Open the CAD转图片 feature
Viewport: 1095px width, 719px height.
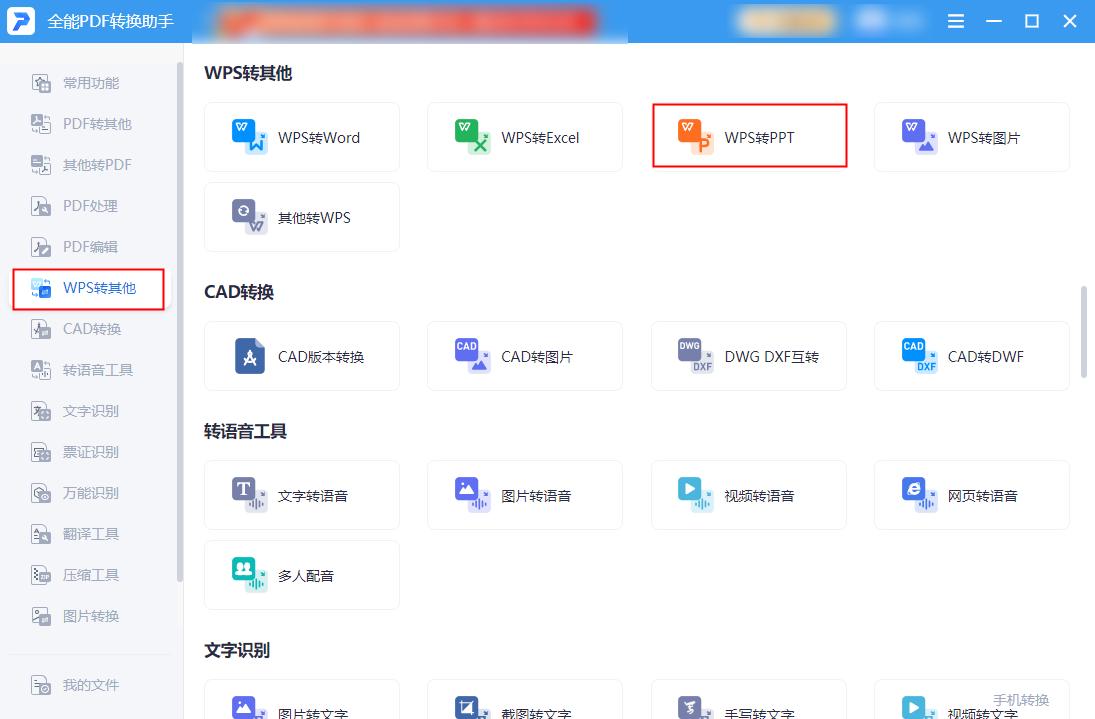[524, 356]
